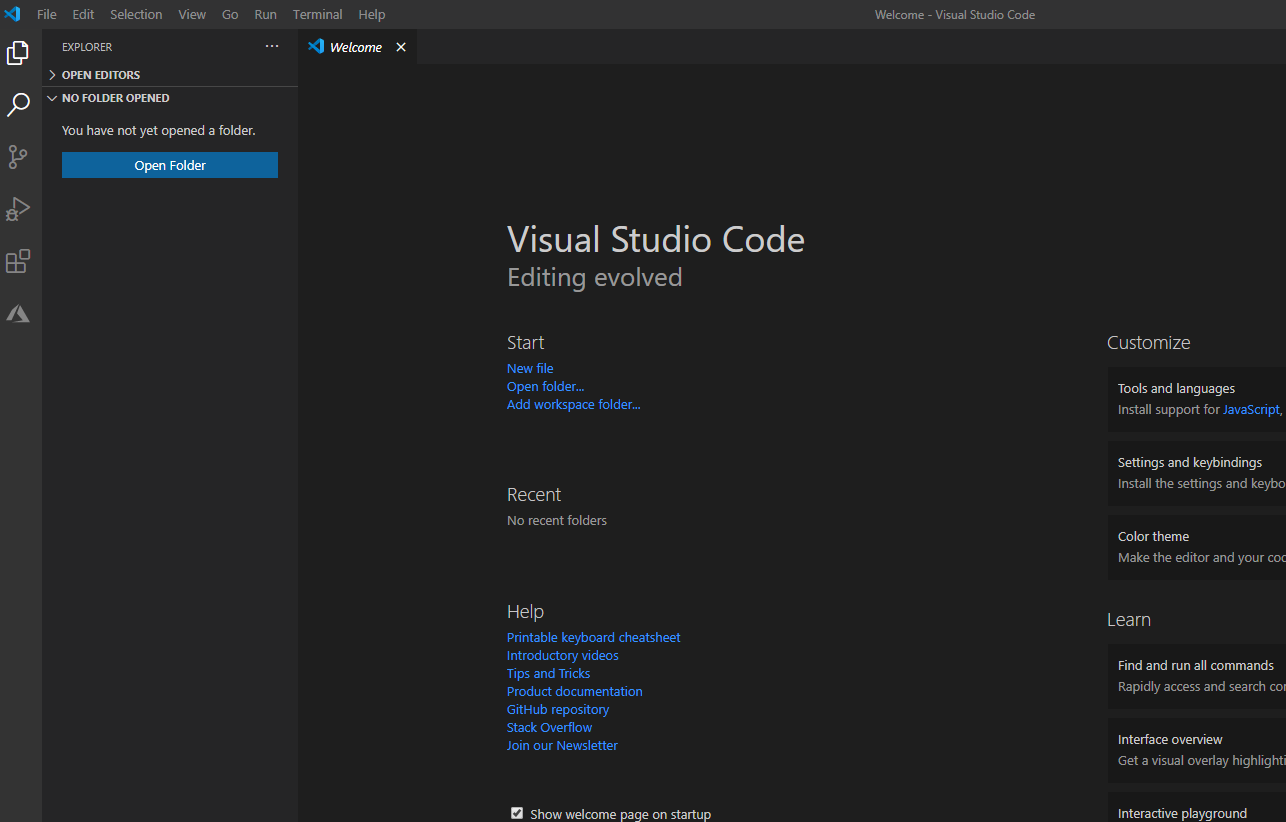The width and height of the screenshot is (1286, 822).
Task: Open the Edit menu
Action: tap(83, 14)
